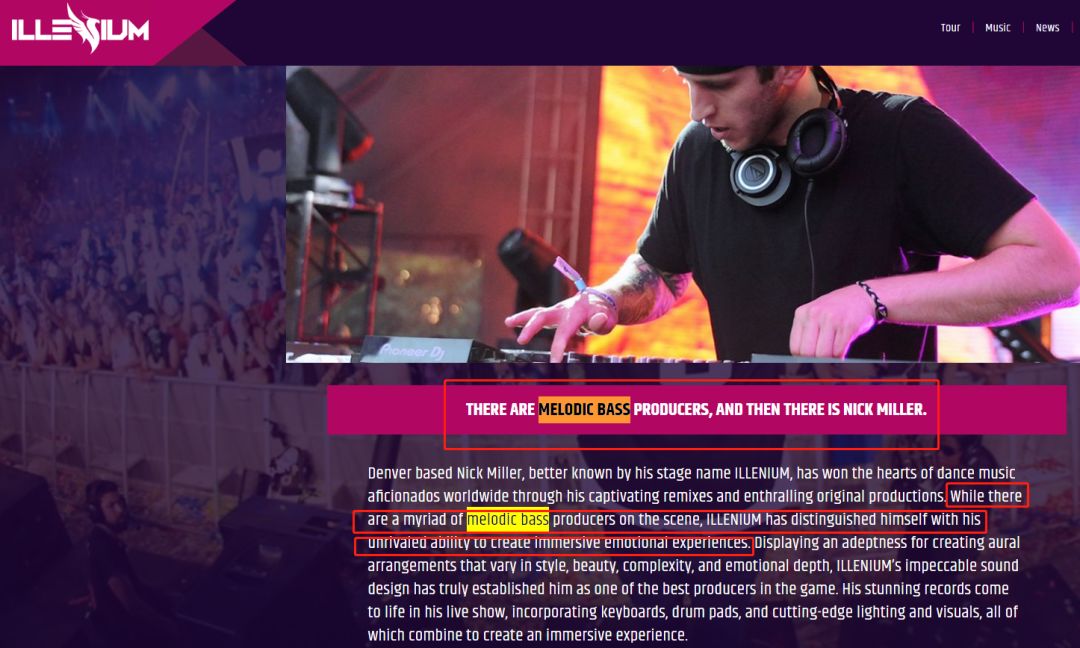This screenshot has height=648, width=1080.
Task: Click the Pioneer DJ logo on the deck
Action: point(411,351)
